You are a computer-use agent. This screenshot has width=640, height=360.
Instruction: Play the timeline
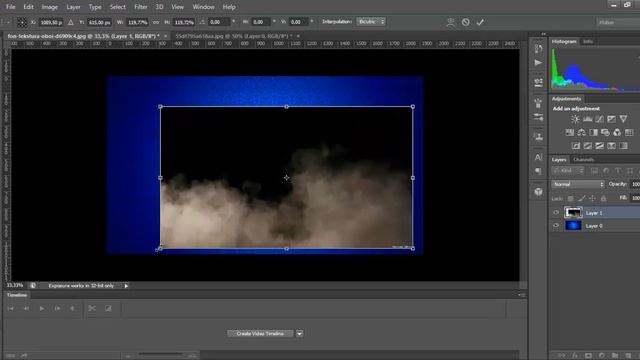(x=42, y=309)
